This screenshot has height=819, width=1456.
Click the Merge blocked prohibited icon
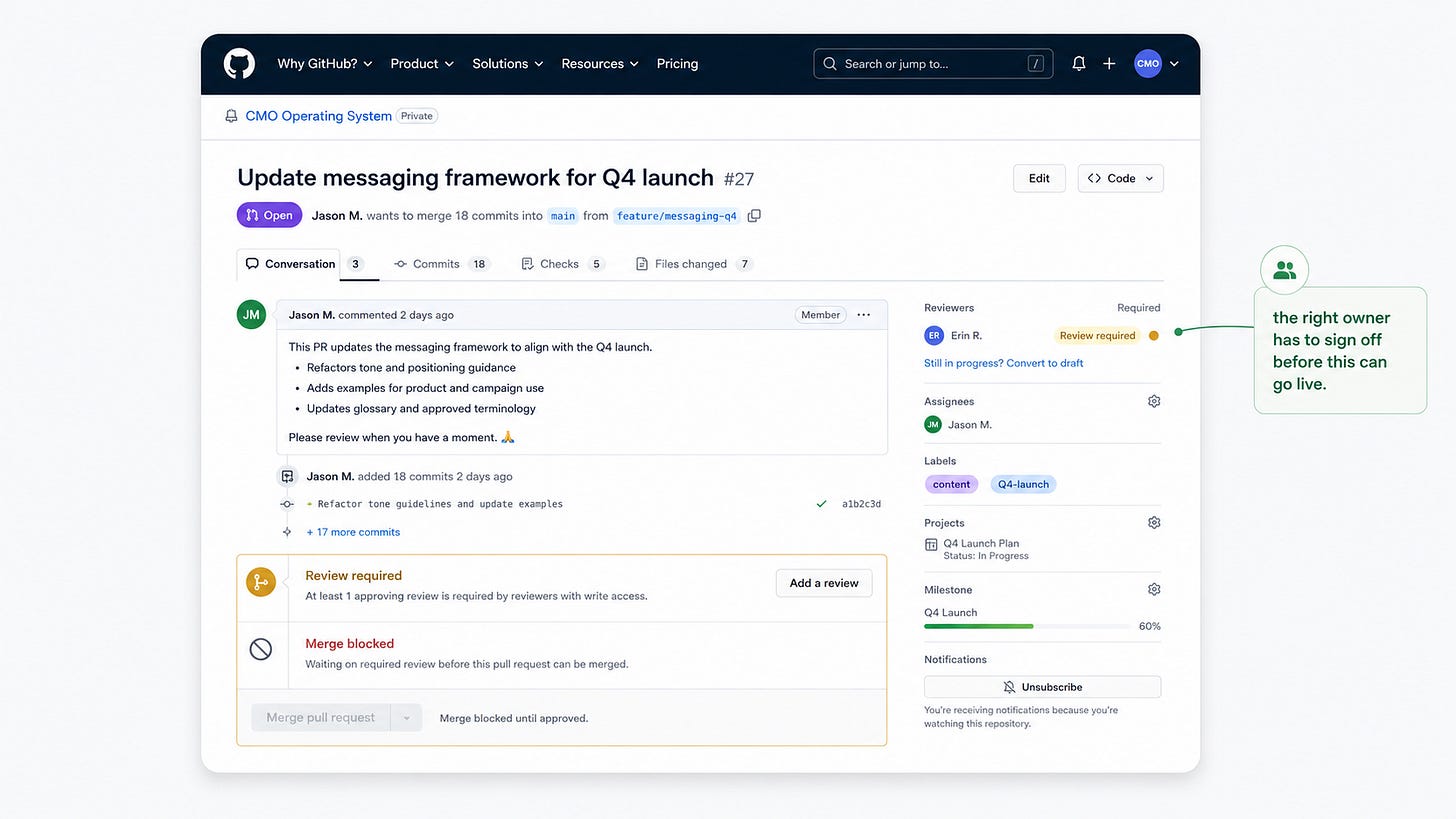point(261,650)
